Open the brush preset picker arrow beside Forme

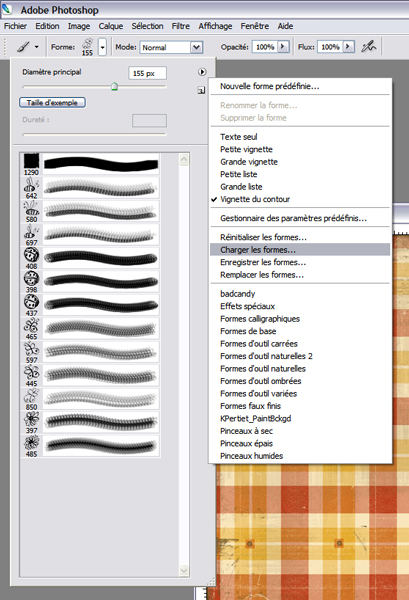102,47
